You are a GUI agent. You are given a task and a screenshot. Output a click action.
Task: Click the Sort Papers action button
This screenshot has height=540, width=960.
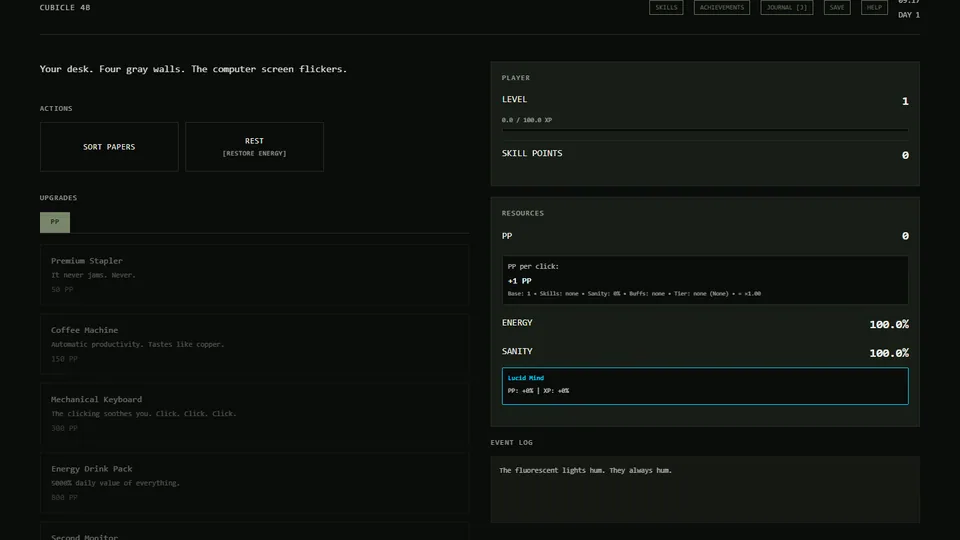(x=109, y=147)
